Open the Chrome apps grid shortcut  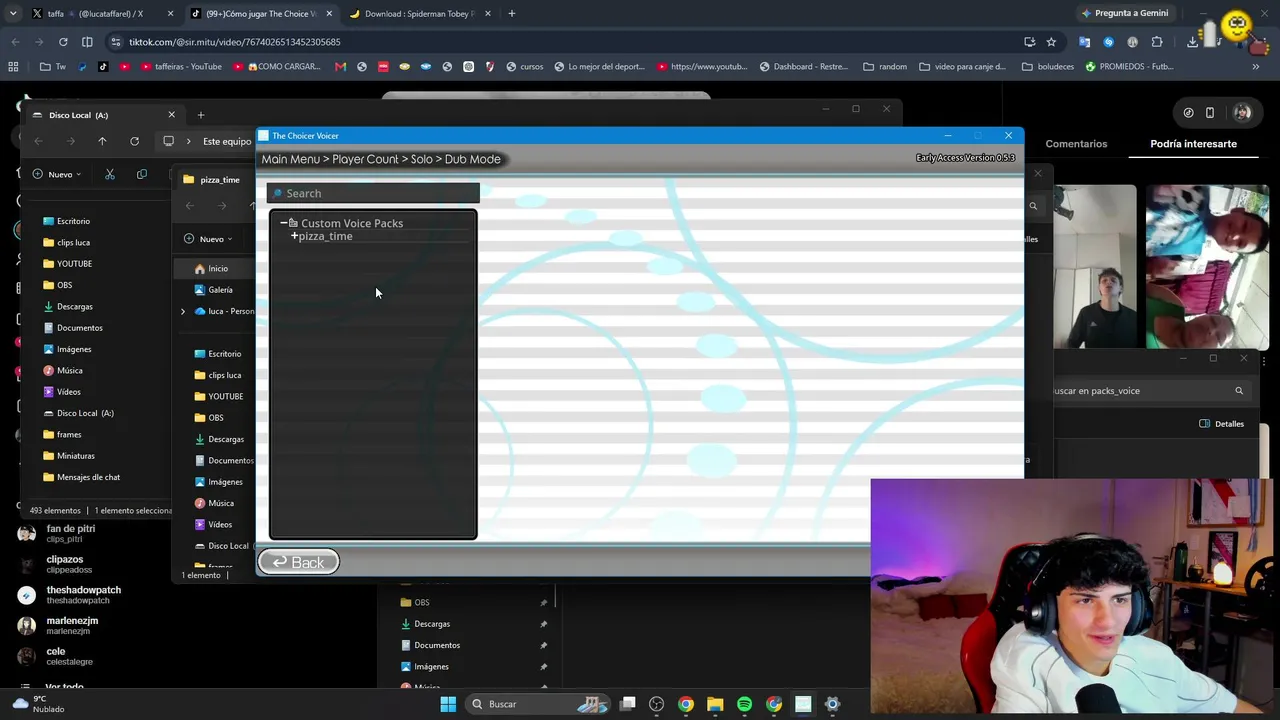point(13,67)
